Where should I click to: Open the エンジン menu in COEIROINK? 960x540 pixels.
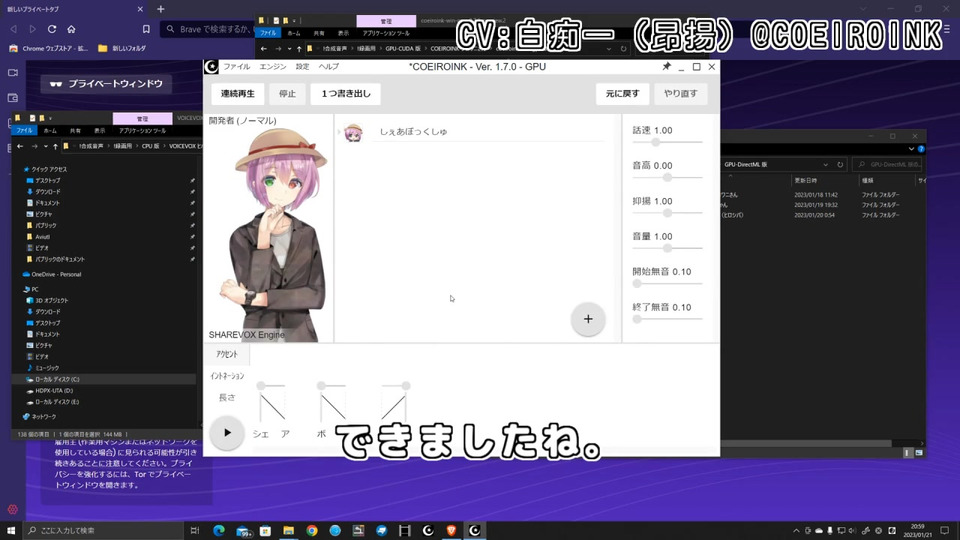pos(272,67)
